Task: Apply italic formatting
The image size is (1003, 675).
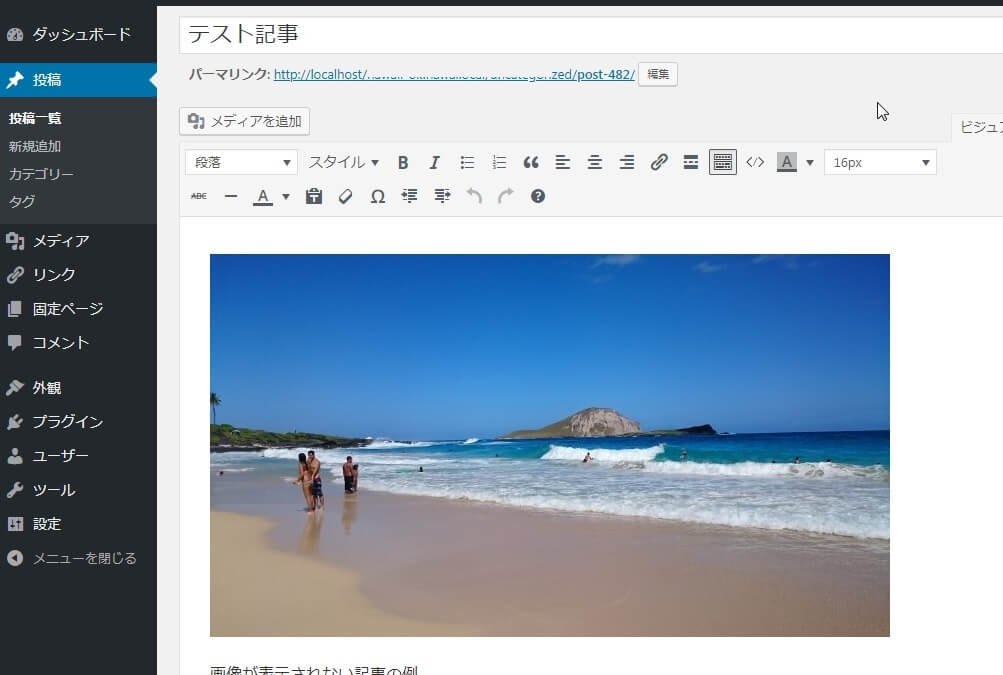Action: pyautogui.click(x=434, y=162)
